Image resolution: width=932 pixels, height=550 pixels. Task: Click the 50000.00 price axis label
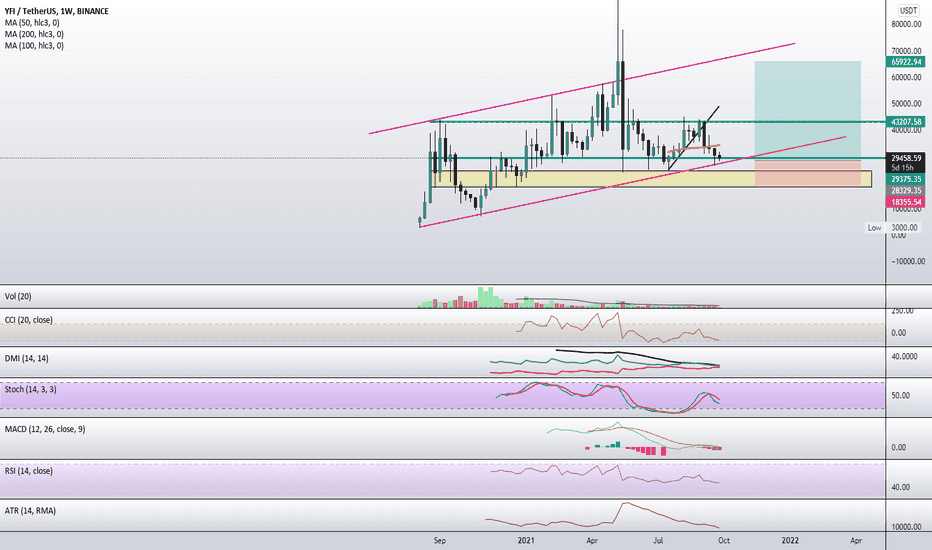pyautogui.click(x=908, y=103)
